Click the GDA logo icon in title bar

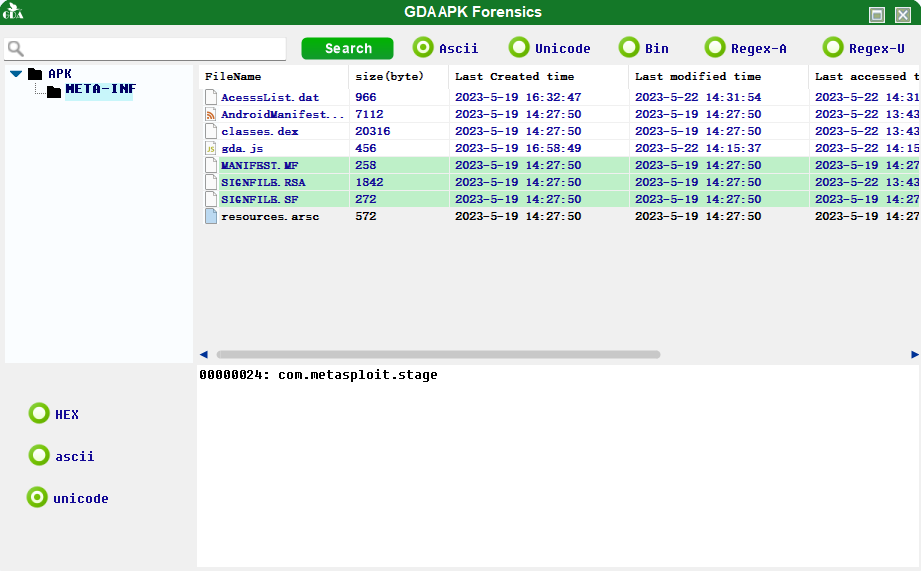pos(13,11)
